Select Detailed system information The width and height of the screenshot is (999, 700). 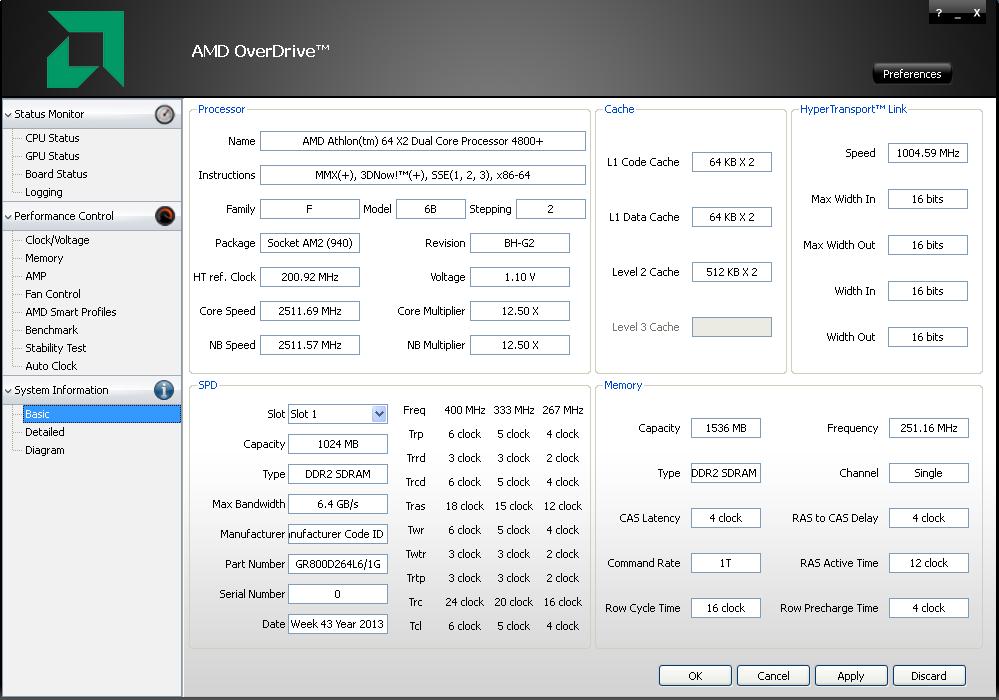(45, 432)
